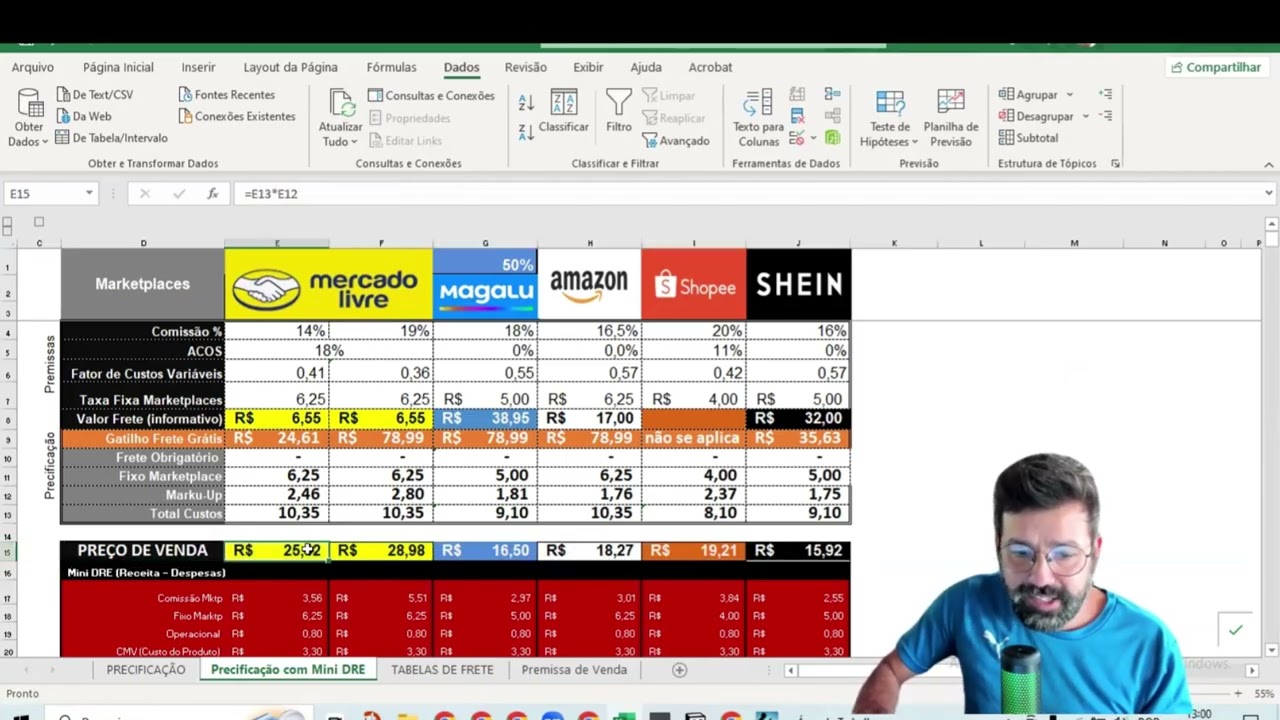Viewport: 1280px width, 720px height.
Task: Import data De Text/CSV
Action: point(95,94)
